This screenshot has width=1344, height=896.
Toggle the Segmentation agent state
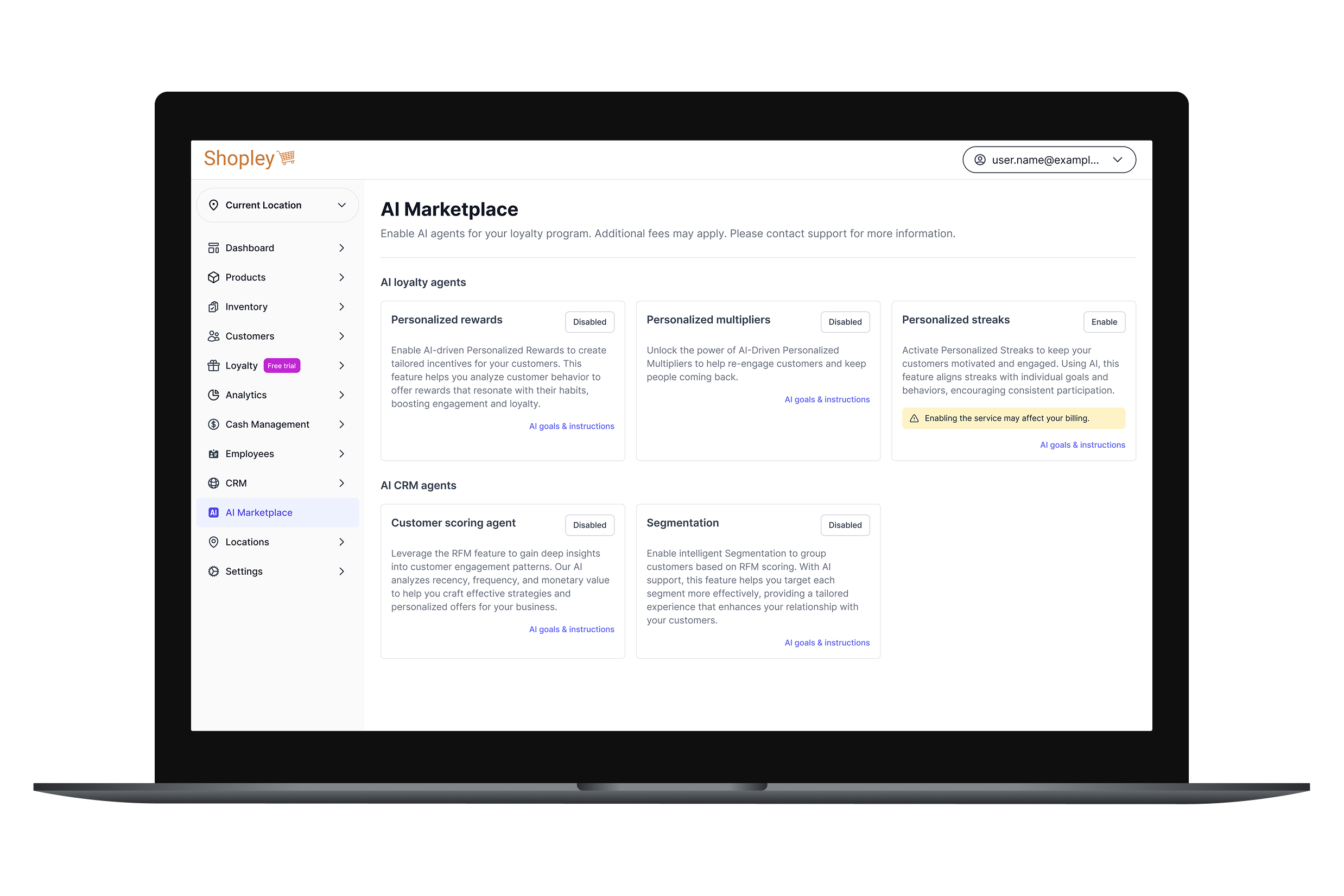[845, 525]
